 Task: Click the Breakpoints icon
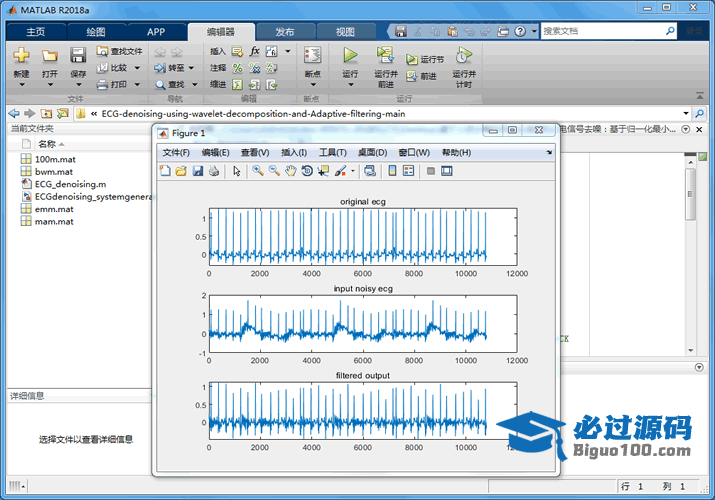[312, 56]
